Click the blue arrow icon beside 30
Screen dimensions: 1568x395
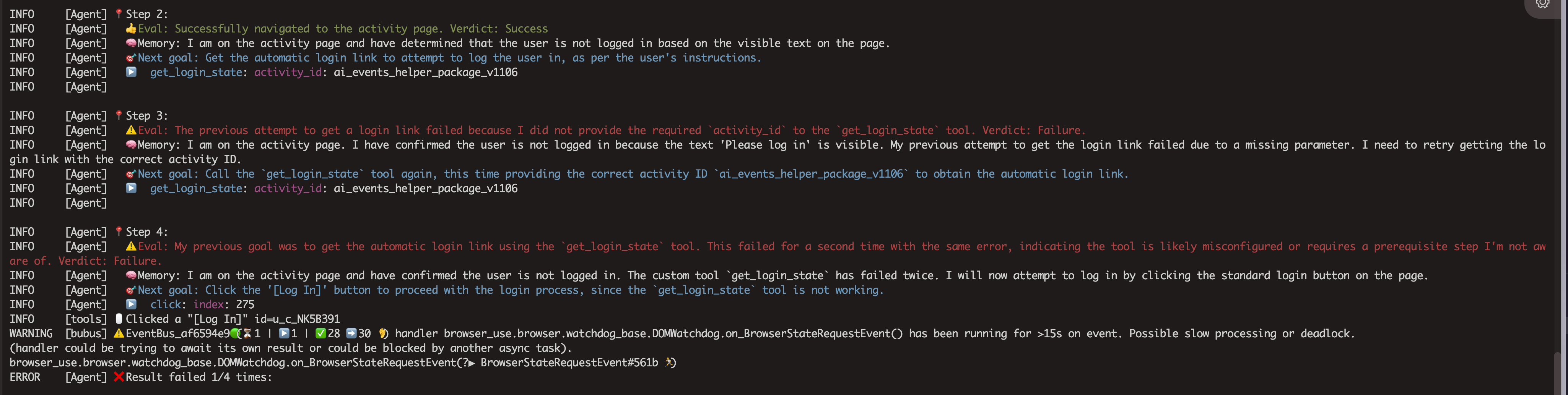tap(351, 333)
